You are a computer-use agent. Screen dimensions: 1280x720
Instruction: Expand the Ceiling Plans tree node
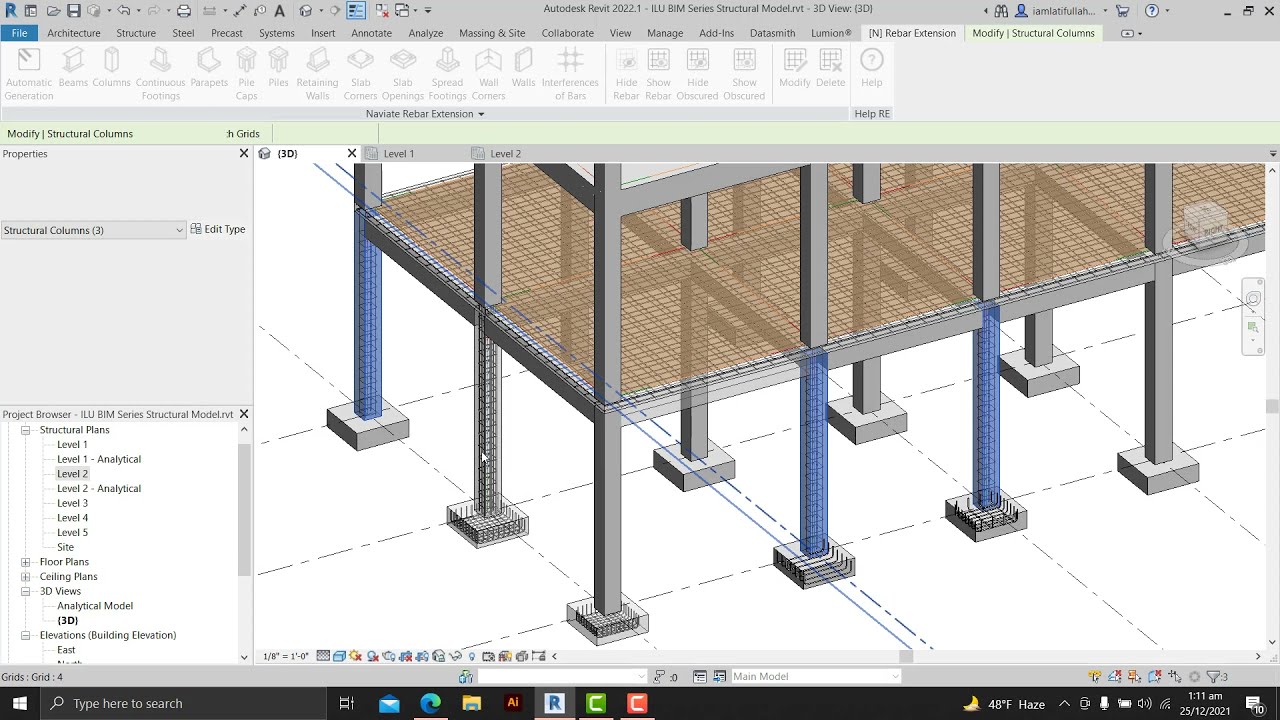pos(26,577)
